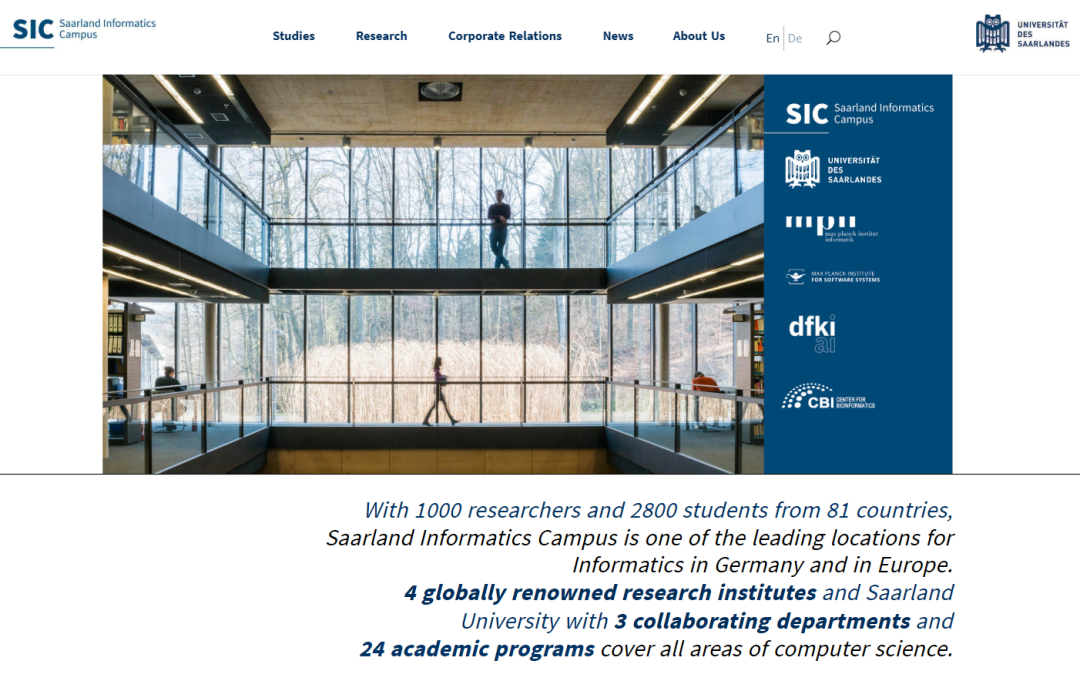Expand the Research navigation menu

381,36
